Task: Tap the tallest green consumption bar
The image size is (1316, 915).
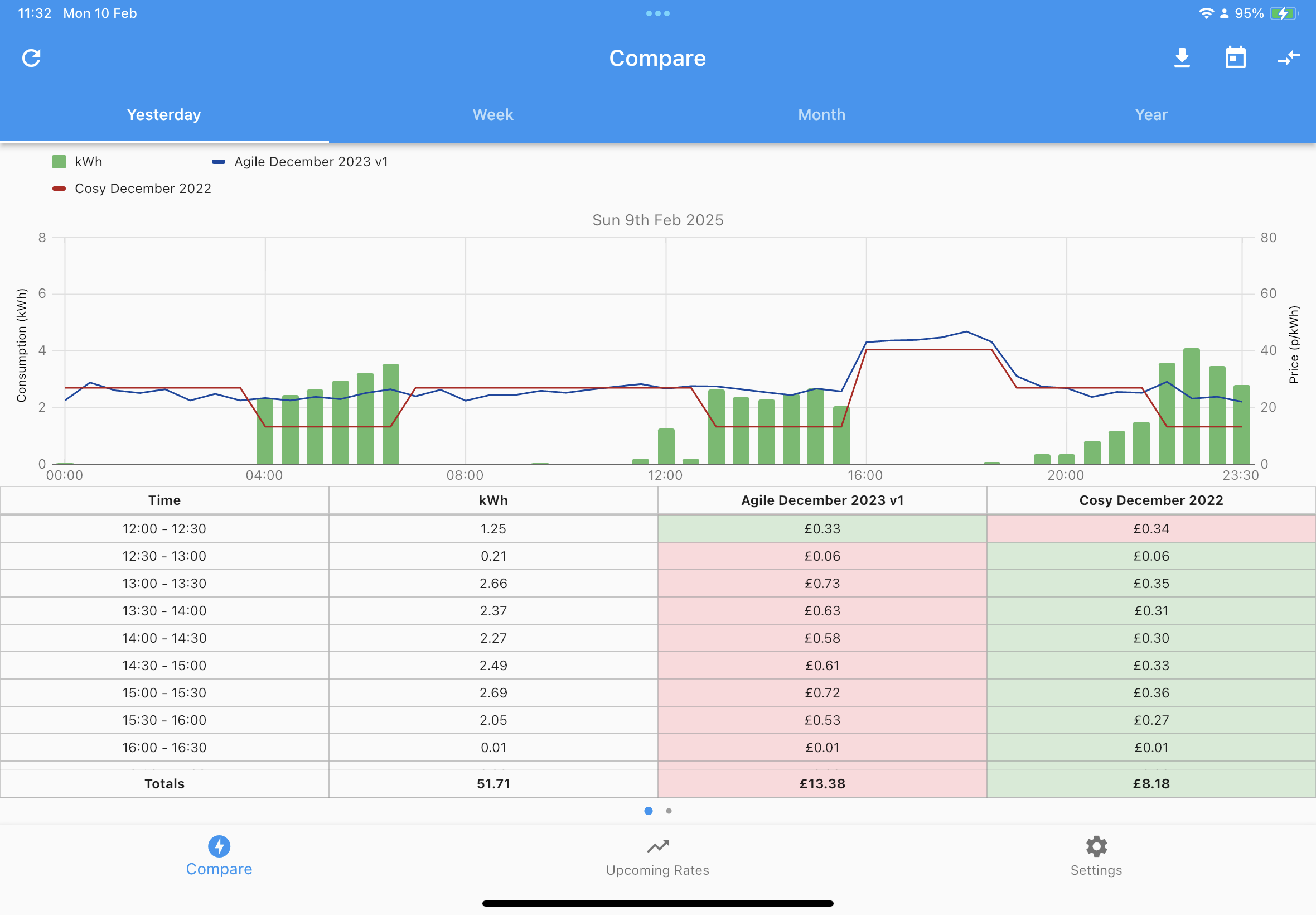Action: [x=1191, y=406]
